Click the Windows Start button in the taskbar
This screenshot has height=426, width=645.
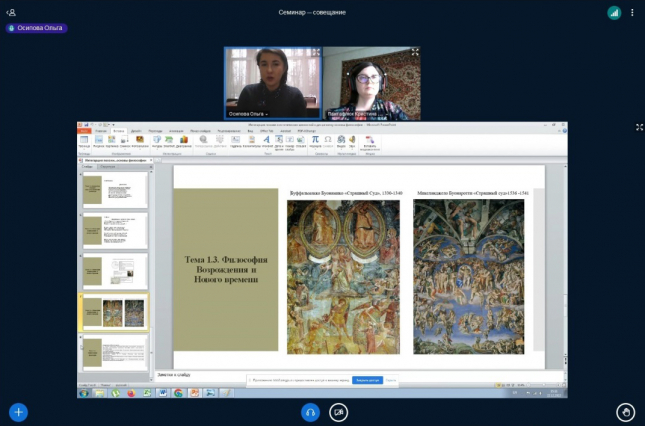tap(85, 393)
